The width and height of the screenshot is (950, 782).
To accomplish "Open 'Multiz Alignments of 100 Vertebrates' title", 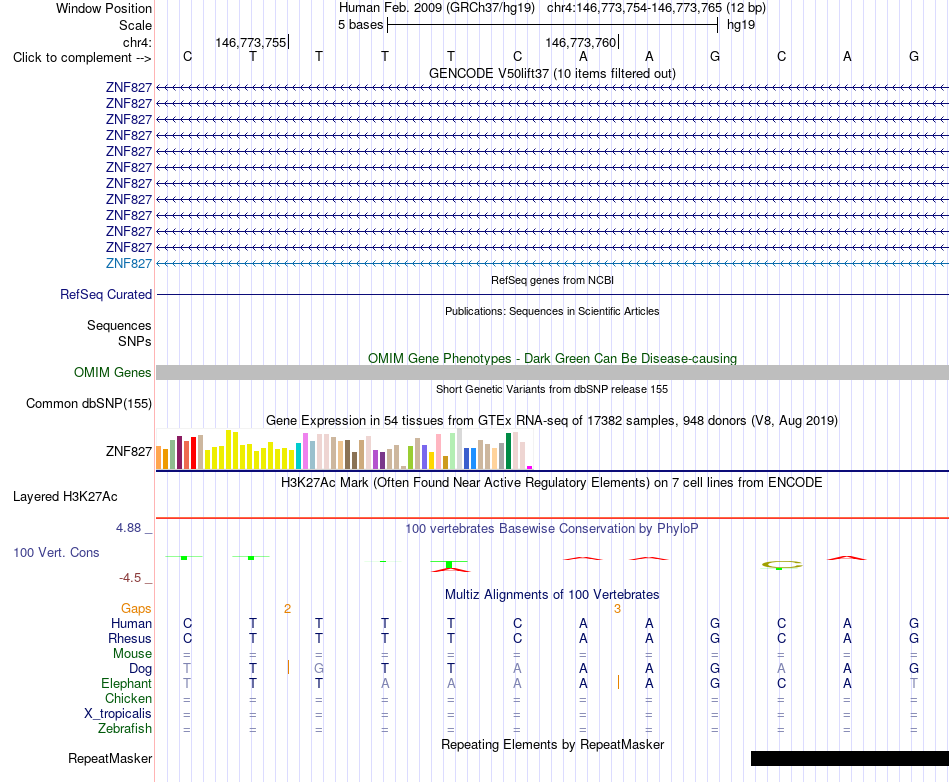I will pyautogui.click(x=552, y=595).
